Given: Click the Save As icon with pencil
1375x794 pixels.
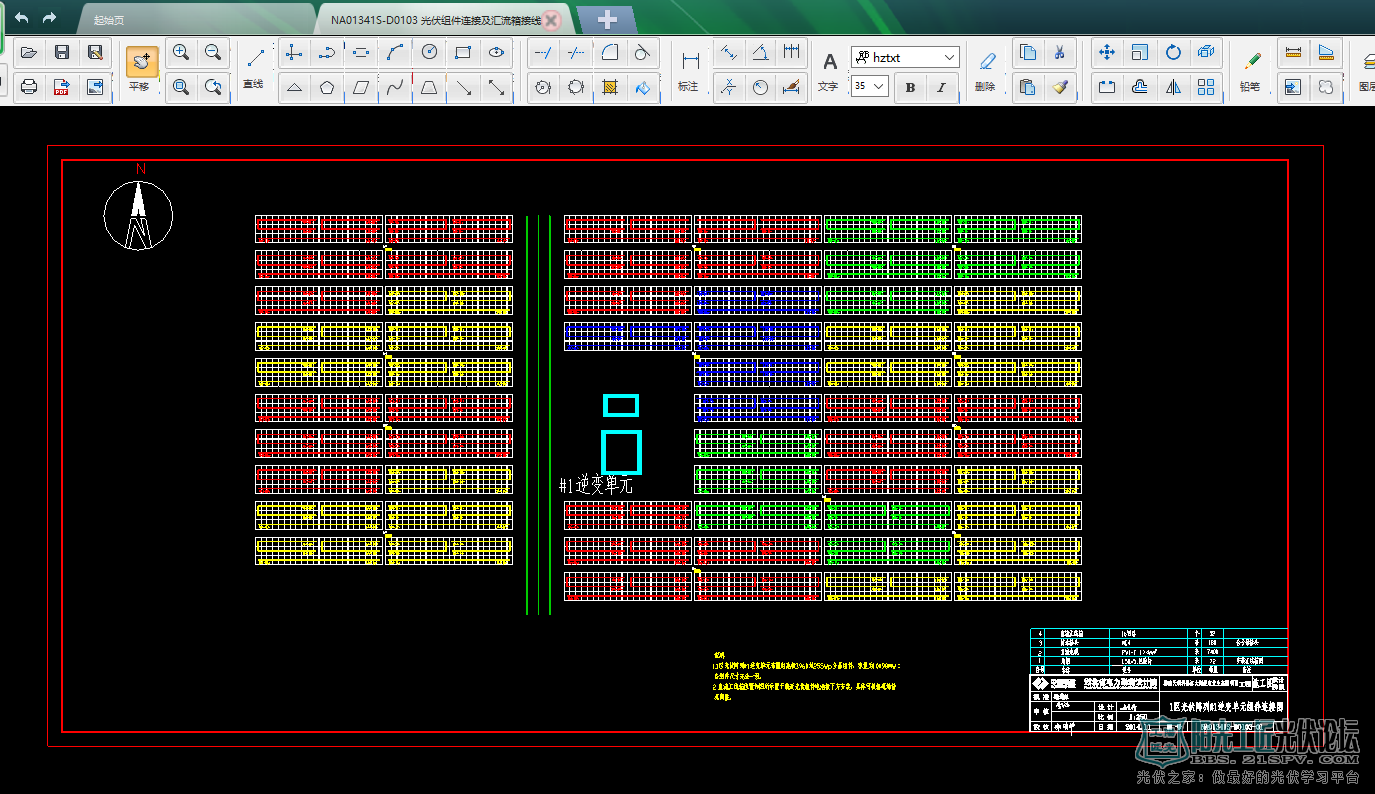Looking at the screenshot, I should 95,52.
